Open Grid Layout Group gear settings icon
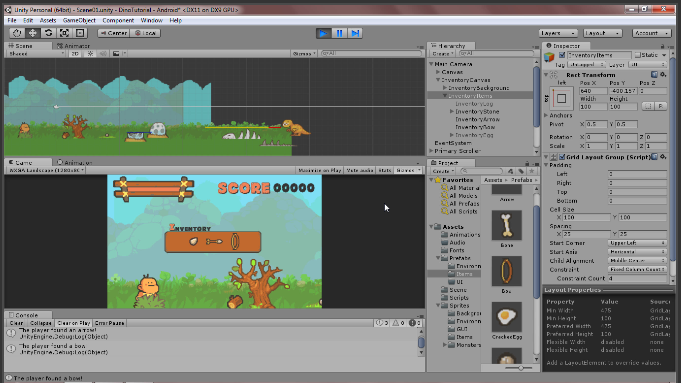681x383 pixels. [x=663, y=157]
